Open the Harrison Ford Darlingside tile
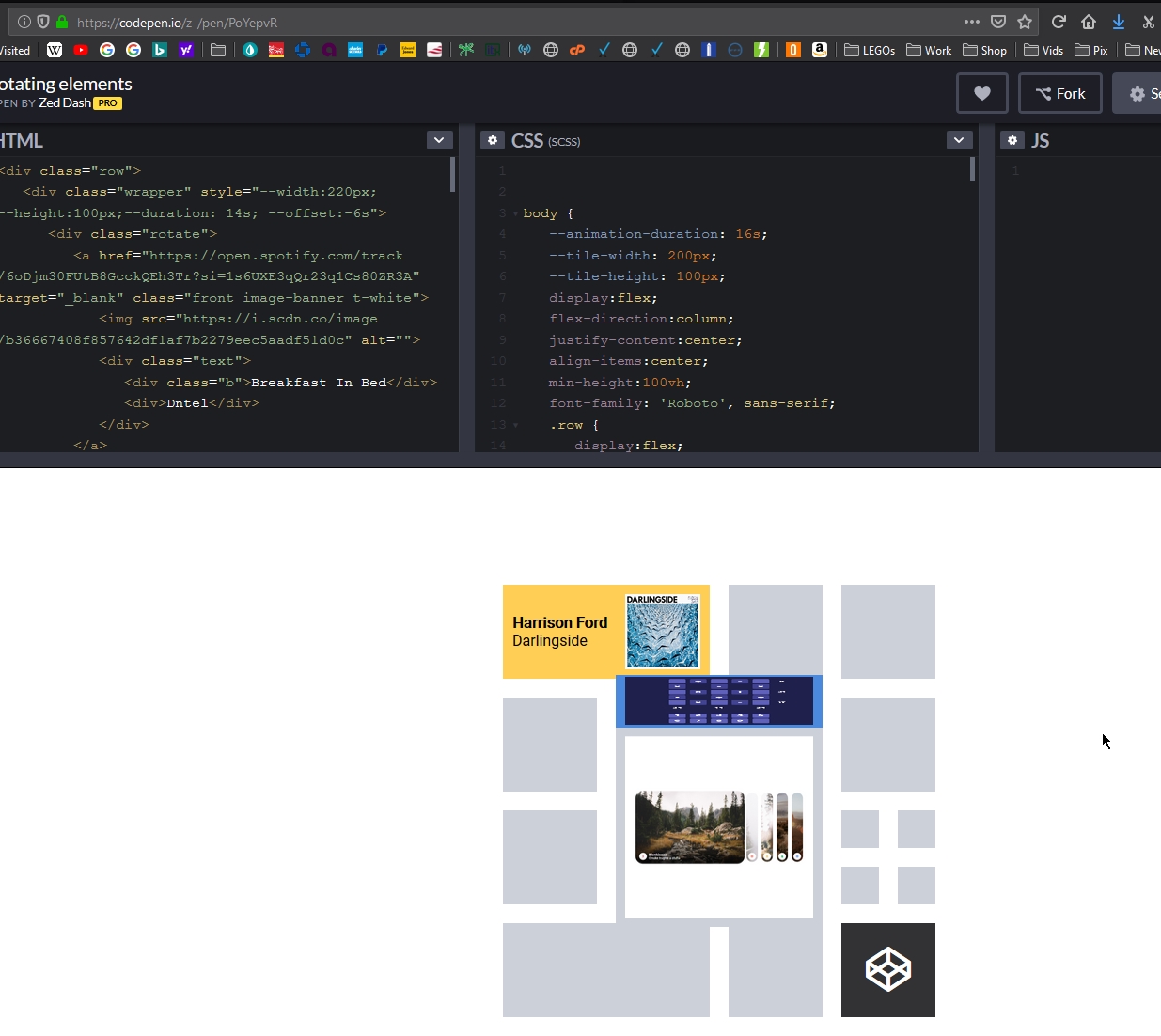1161x1036 pixels. (x=605, y=631)
